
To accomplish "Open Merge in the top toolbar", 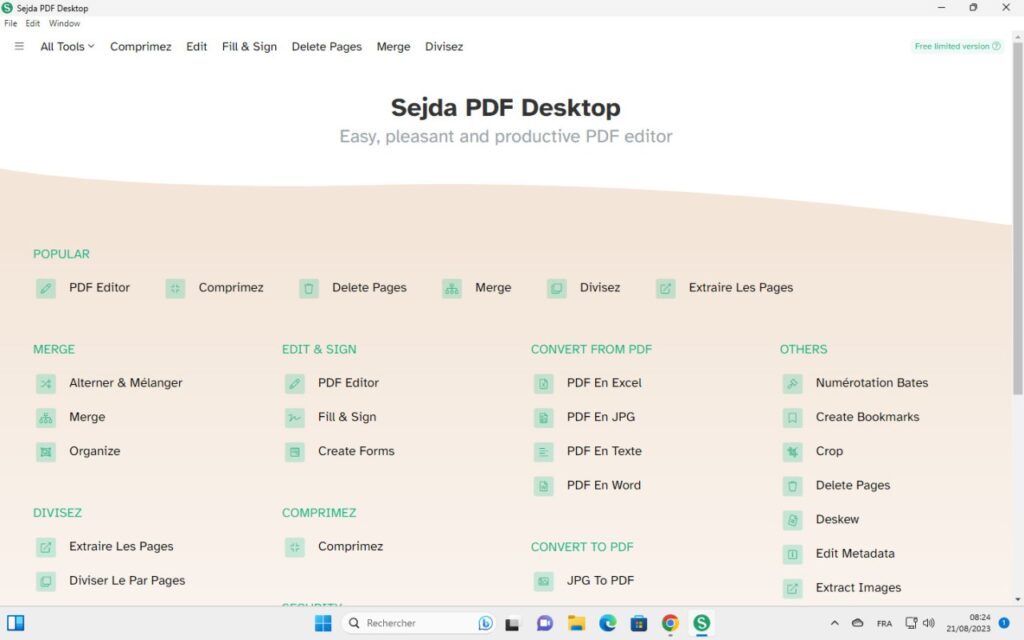I will coord(393,46).
